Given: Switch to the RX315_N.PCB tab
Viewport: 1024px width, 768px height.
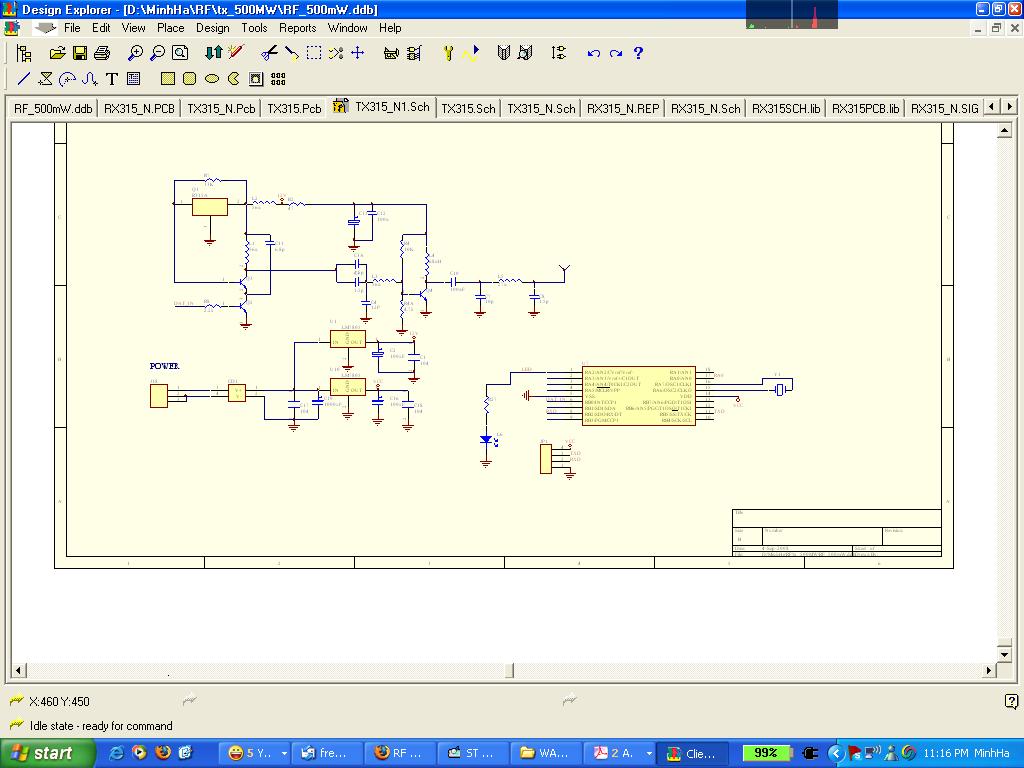Looking at the screenshot, I should pos(139,108).
